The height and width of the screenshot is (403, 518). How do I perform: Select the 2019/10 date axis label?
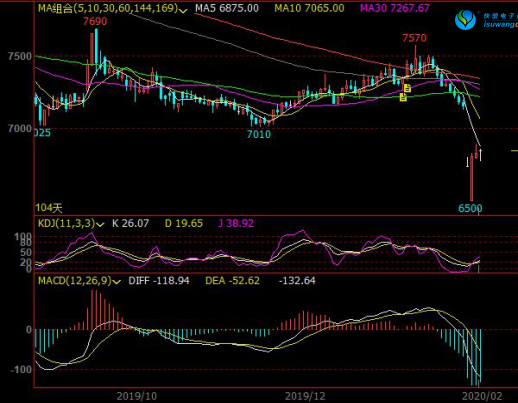[x=137, y=396]
